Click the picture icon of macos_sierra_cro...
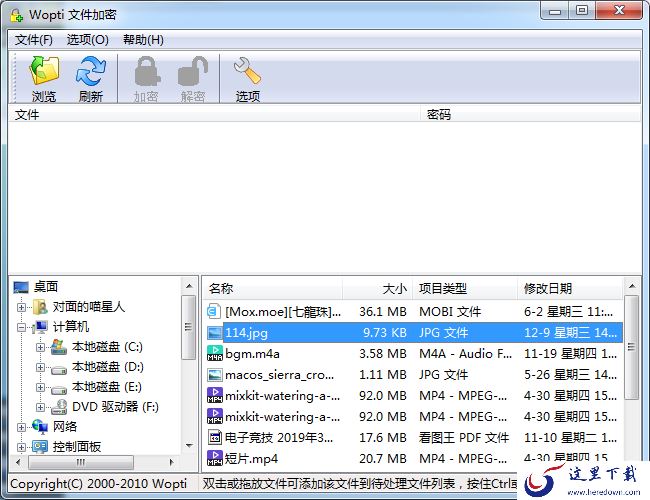The height and width of the screenshot is (500, 650). point(215,375)
